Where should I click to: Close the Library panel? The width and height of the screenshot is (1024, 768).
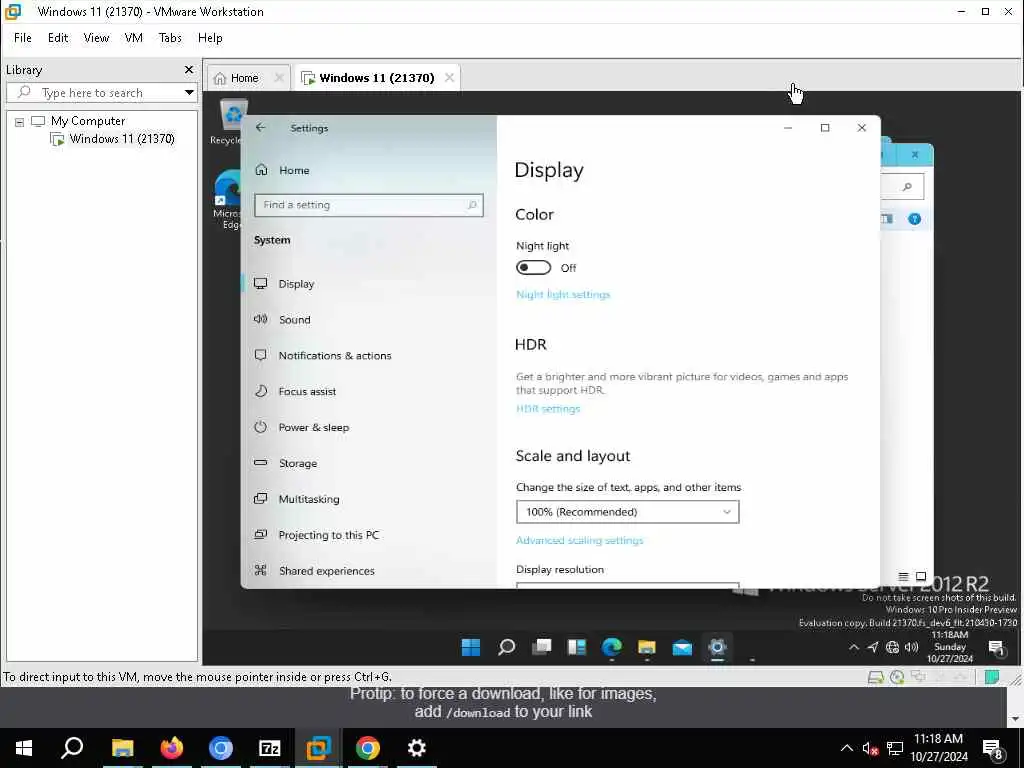click(189, 69)
